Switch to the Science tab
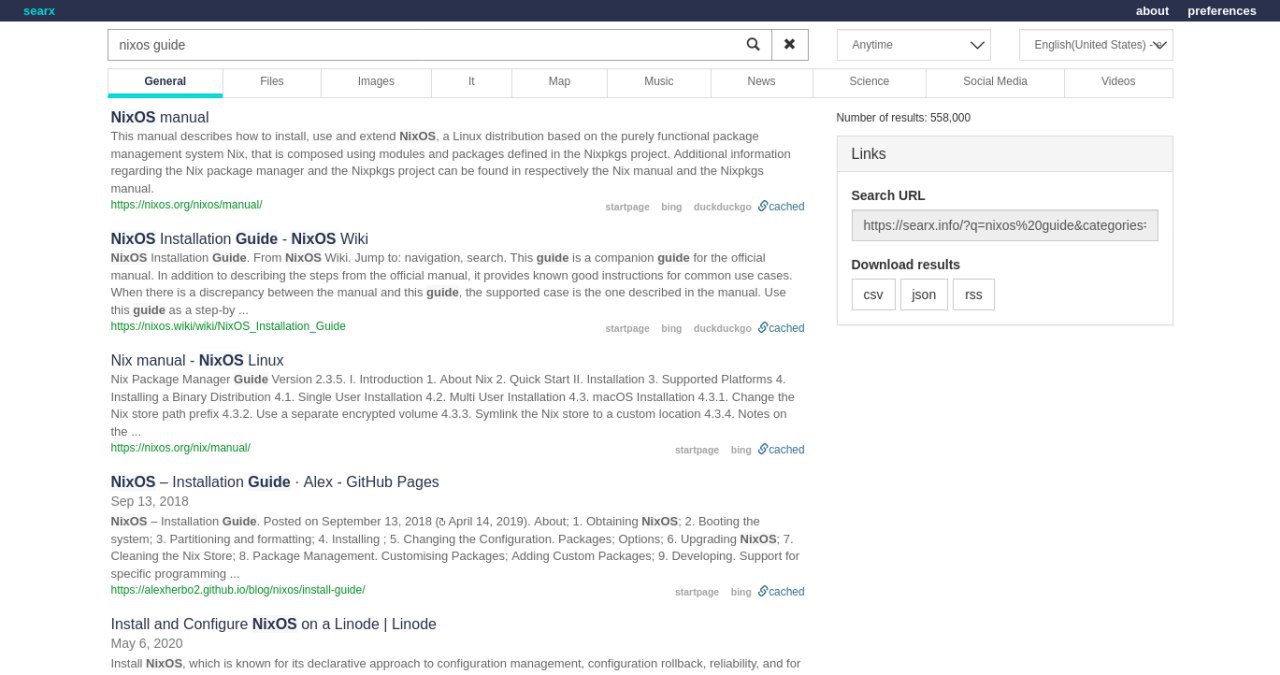 [x=869, y=82]
